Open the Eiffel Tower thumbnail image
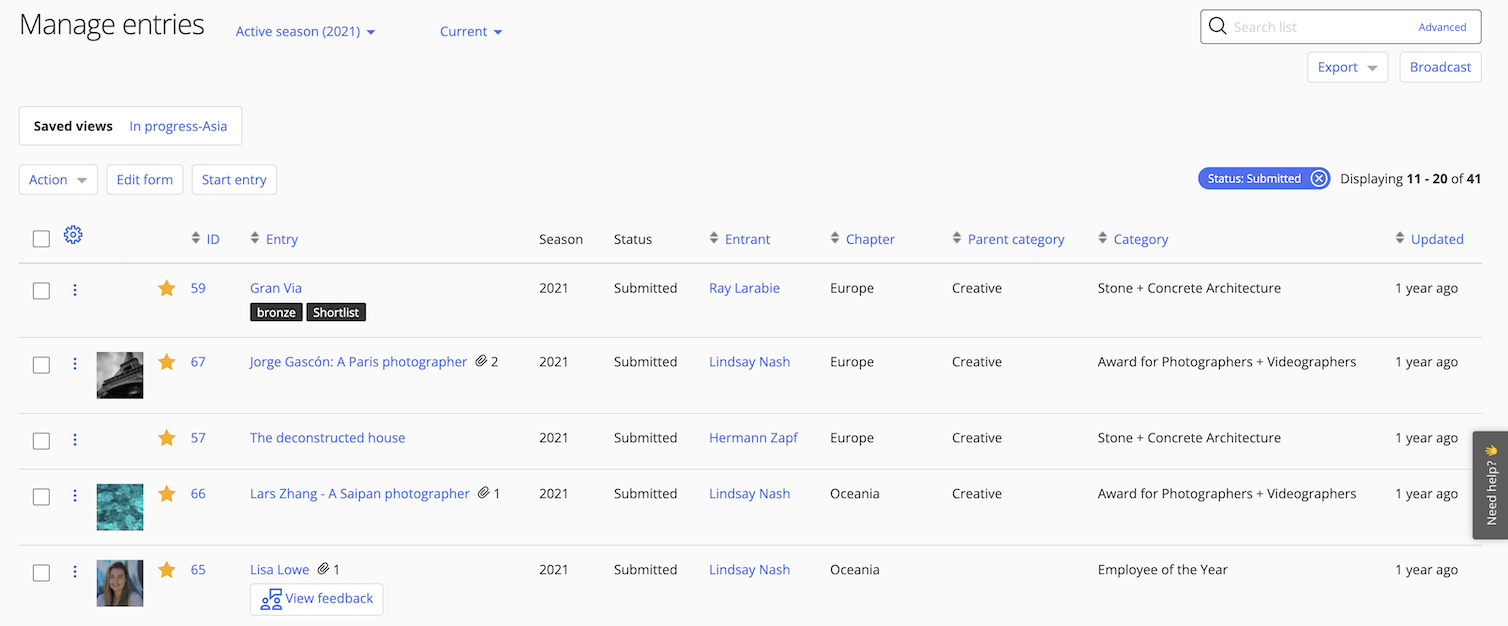The image size is (1508, 626). pyautogui.click(x=120, y=375)
